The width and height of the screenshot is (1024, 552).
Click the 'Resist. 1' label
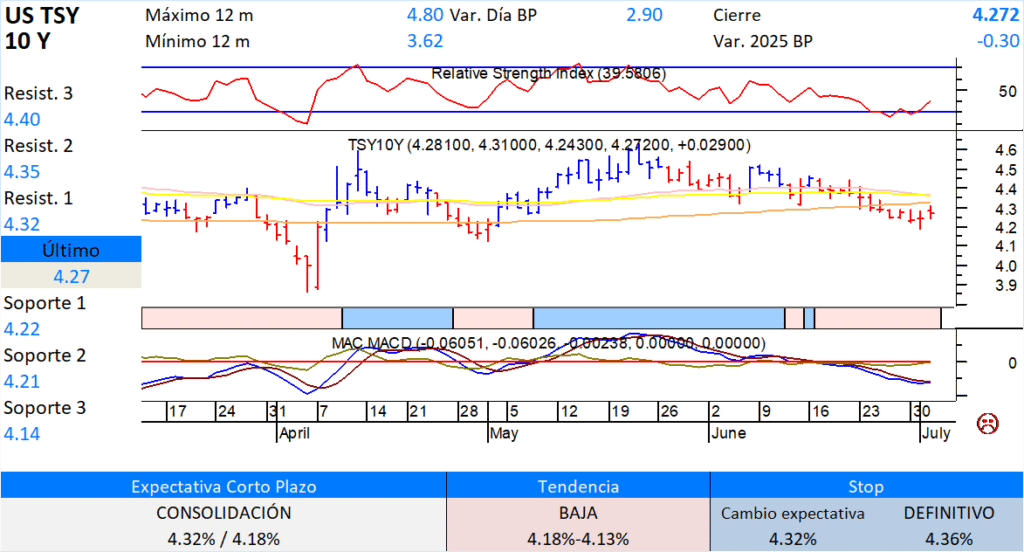point(39,198)
